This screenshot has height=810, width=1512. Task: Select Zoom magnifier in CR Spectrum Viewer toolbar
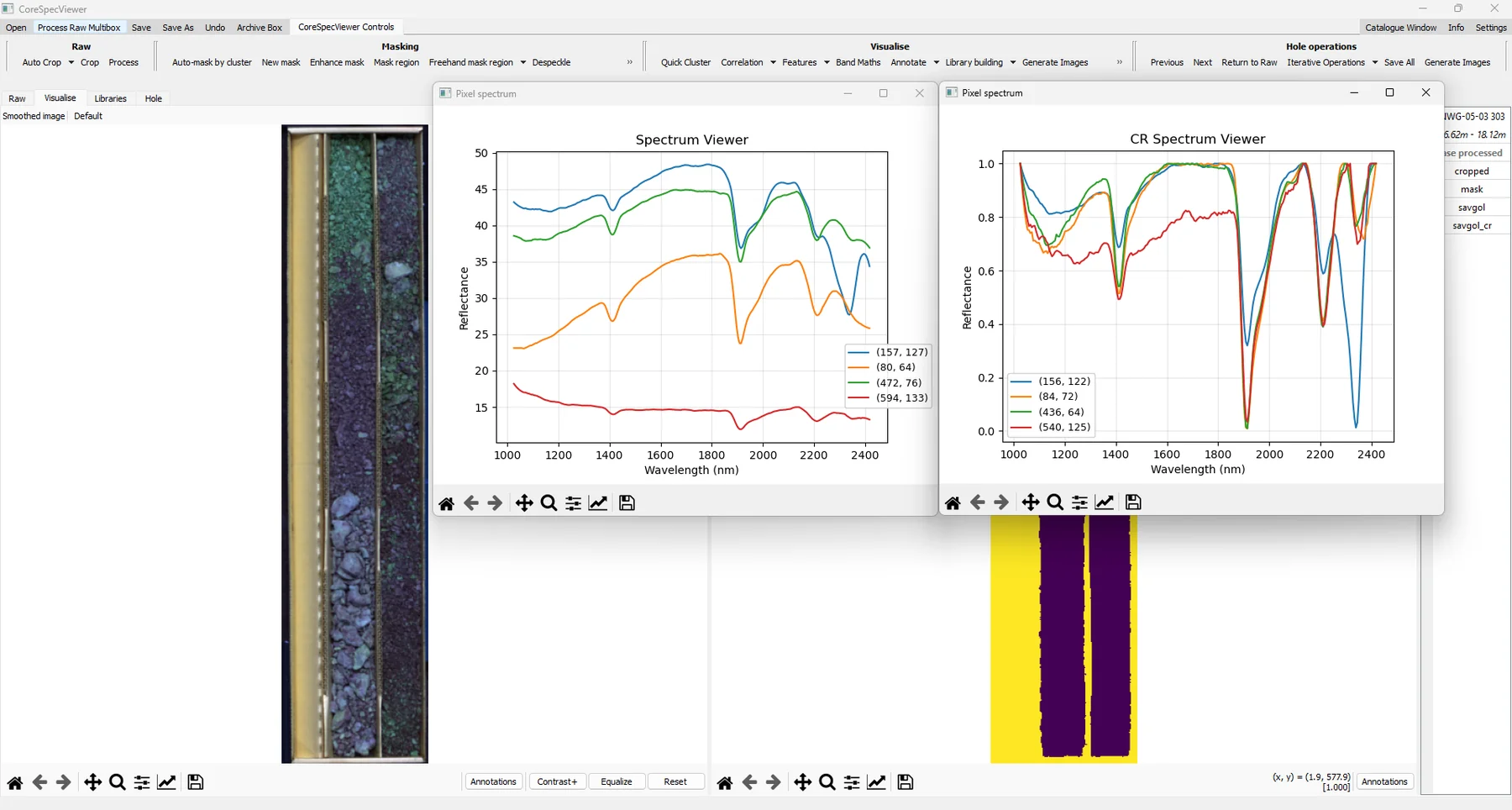tap(1055, 502)
